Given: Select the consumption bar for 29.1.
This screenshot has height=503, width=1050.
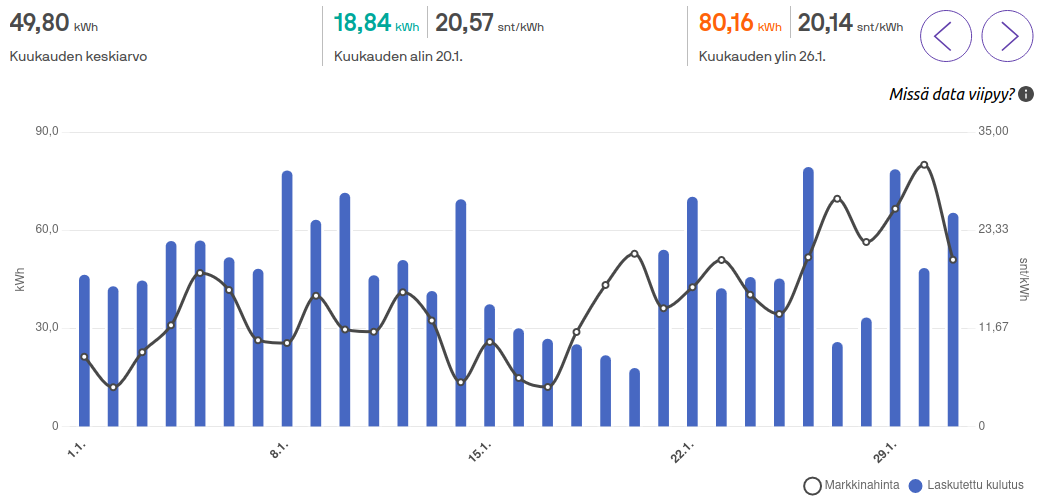Looking at the screenshot, I should point(895,298).
